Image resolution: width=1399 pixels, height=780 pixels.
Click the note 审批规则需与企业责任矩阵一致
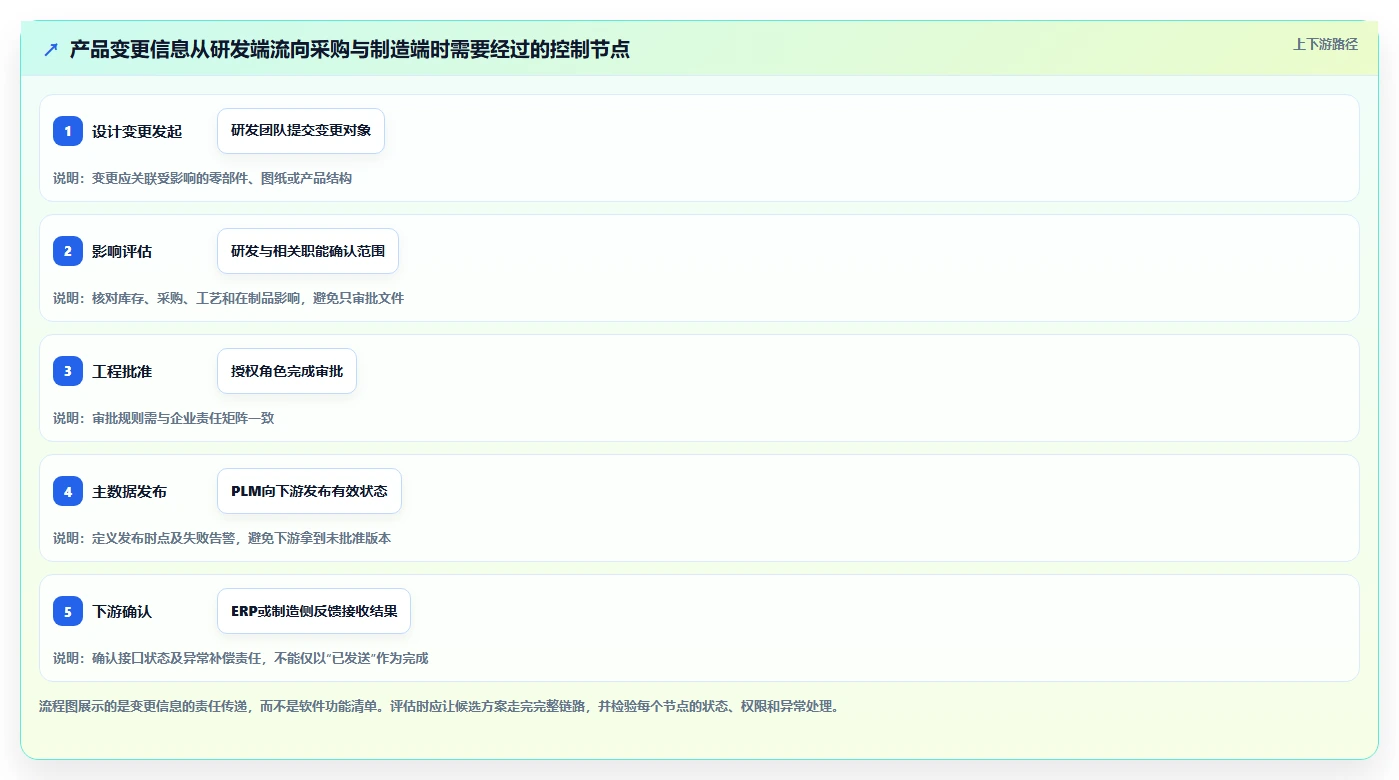pos(163,418)
